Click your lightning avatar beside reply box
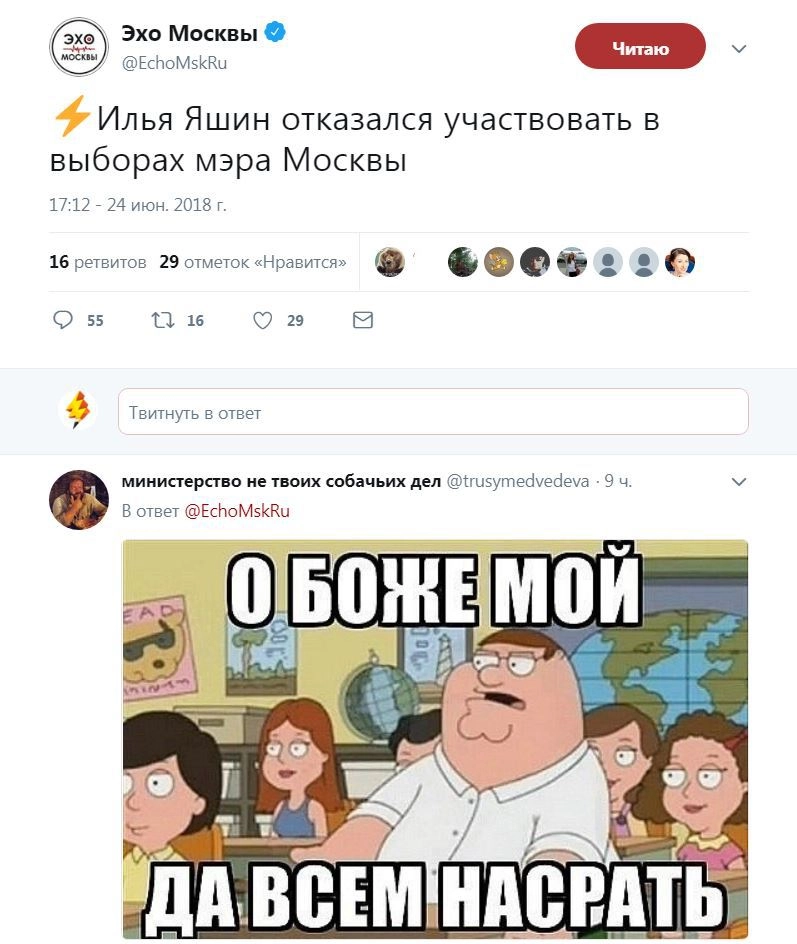797x944 pixels. point(78,409)
